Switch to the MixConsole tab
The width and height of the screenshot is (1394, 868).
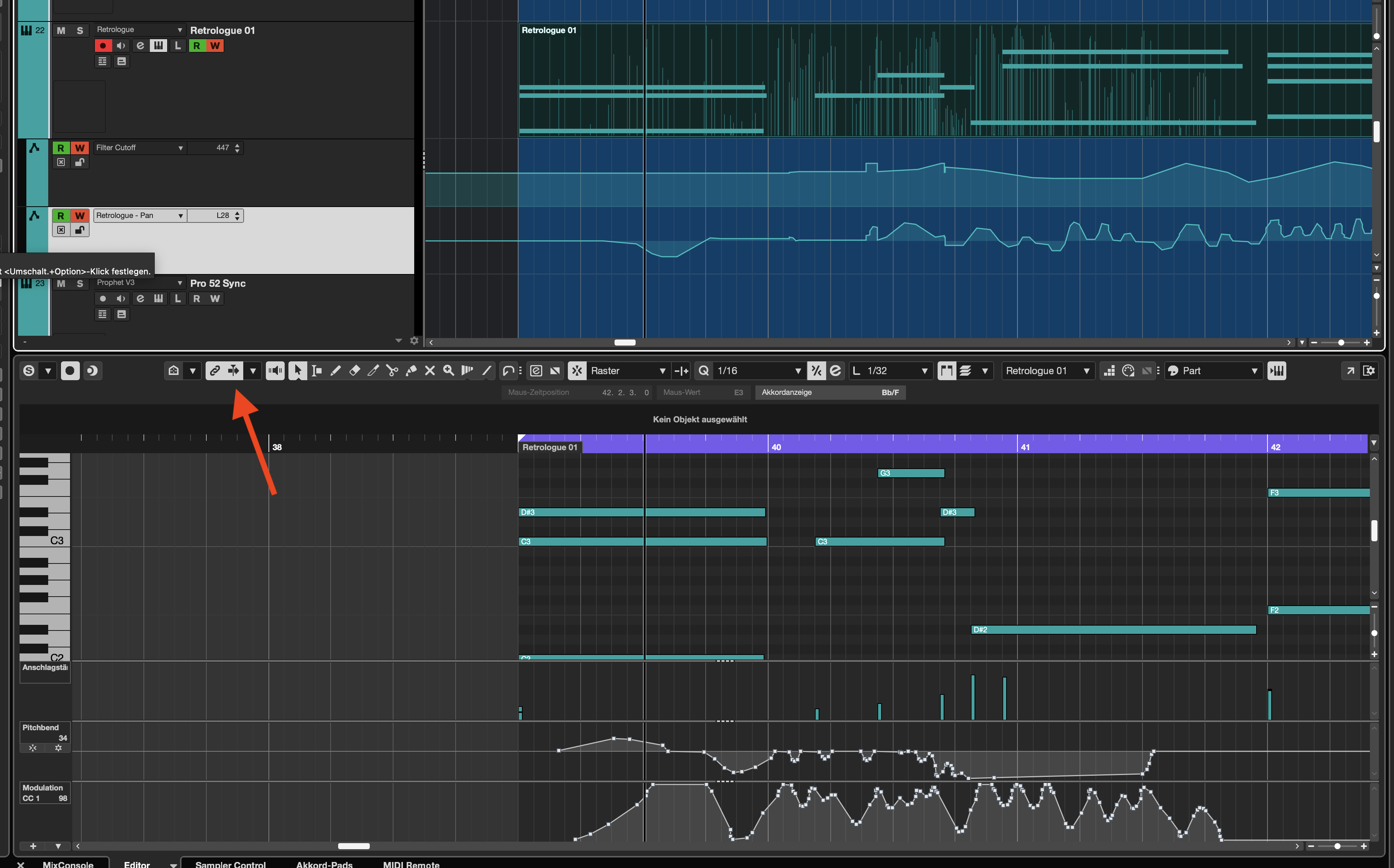[68, 864]
